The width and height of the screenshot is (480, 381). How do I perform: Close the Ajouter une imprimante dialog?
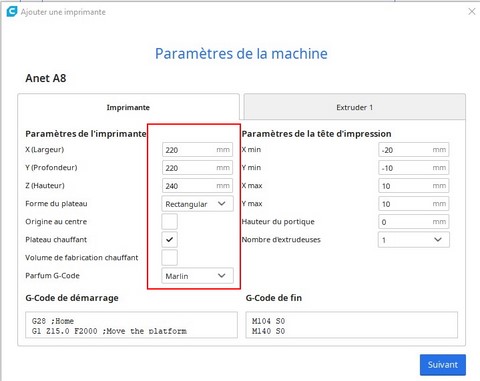click(472, 12)
